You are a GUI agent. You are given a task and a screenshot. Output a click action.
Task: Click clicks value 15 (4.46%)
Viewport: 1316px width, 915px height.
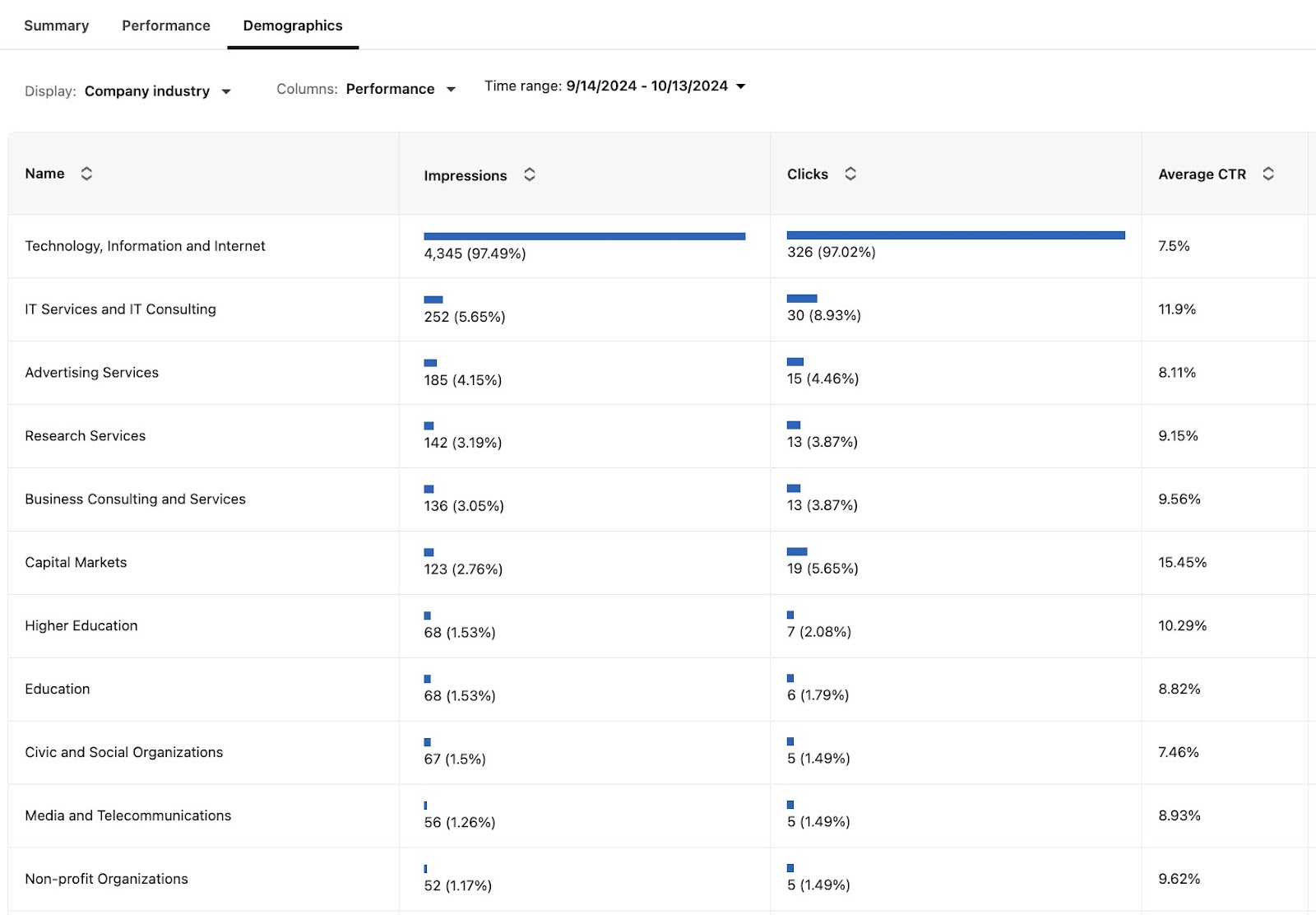[x=823, y=379]
